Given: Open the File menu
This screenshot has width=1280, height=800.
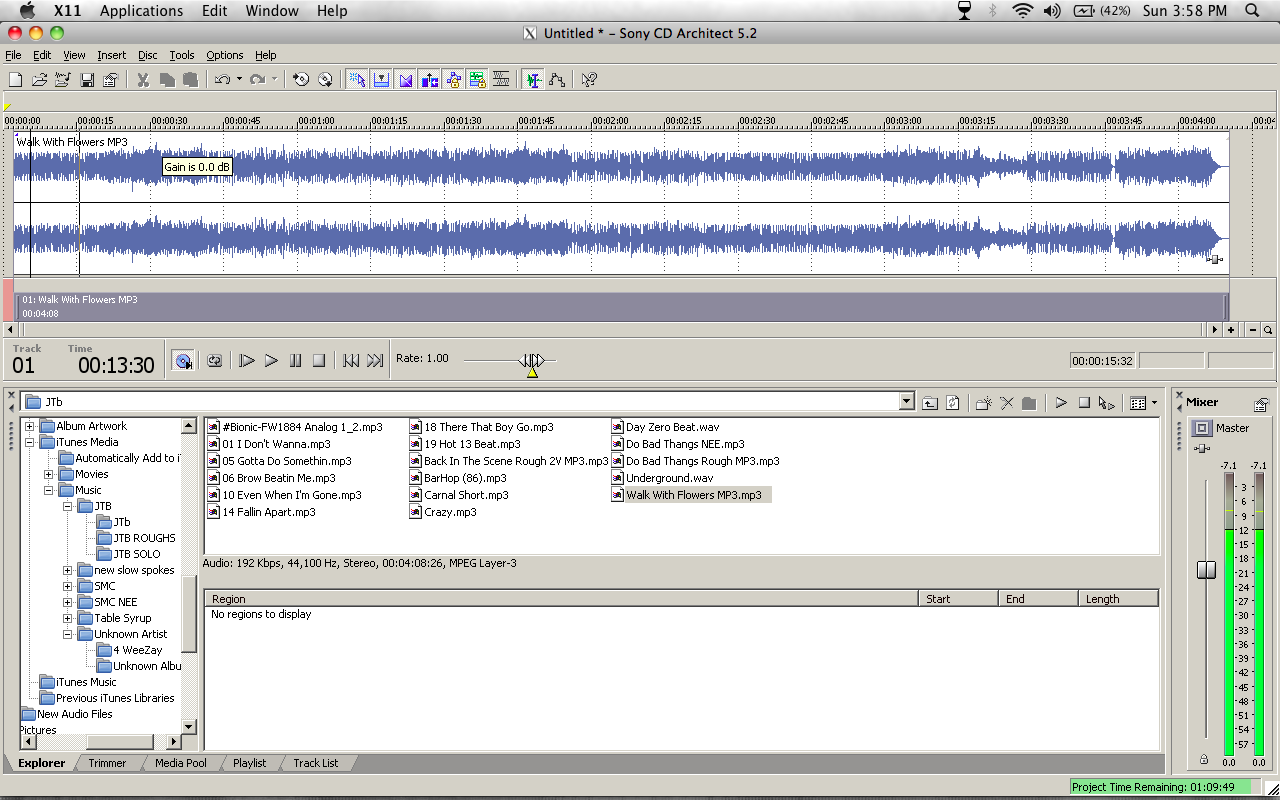Looking at the screenshot, I should click(13, 55).
